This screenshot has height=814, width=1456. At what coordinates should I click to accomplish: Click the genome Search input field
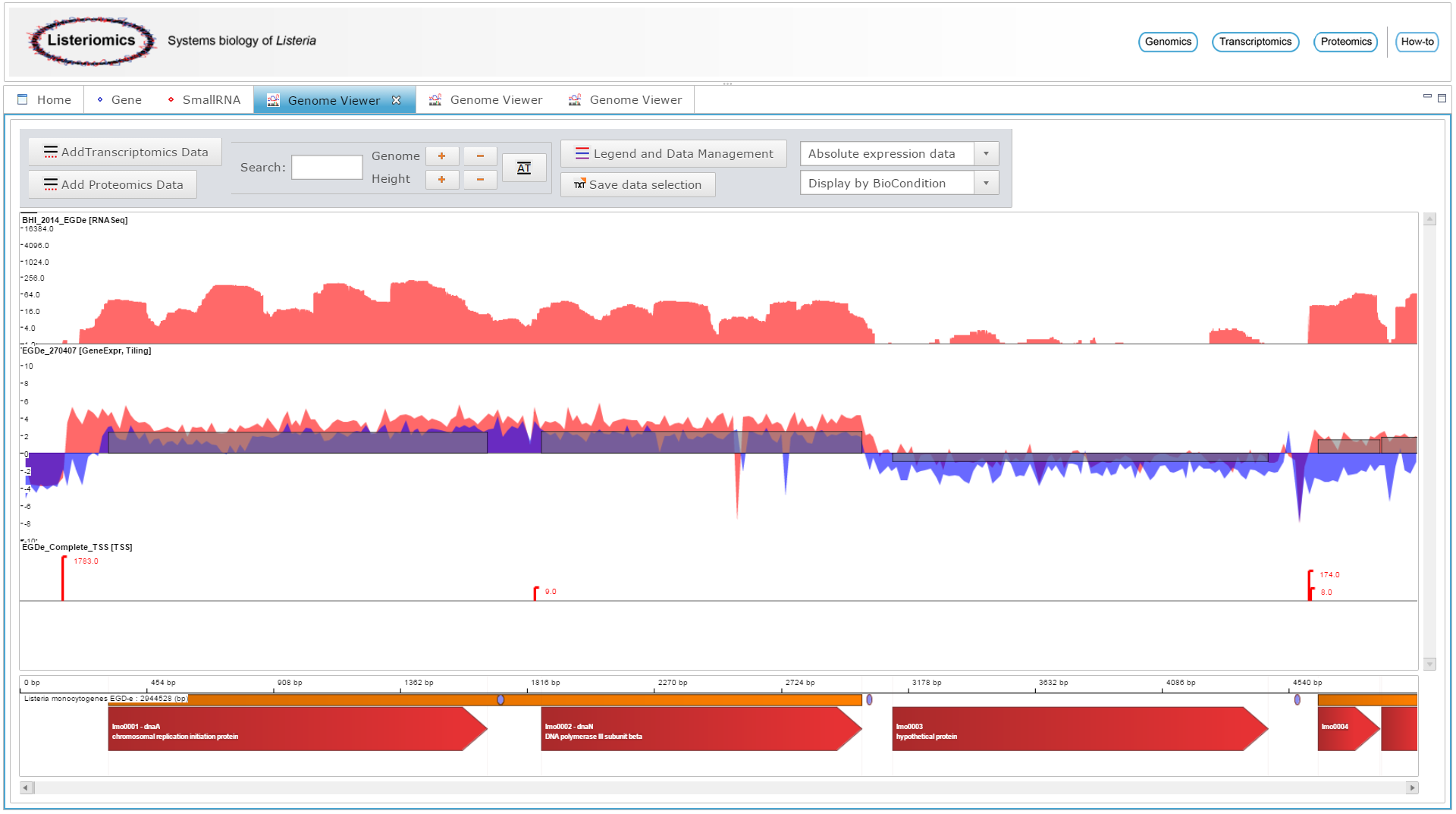point(327,168)
